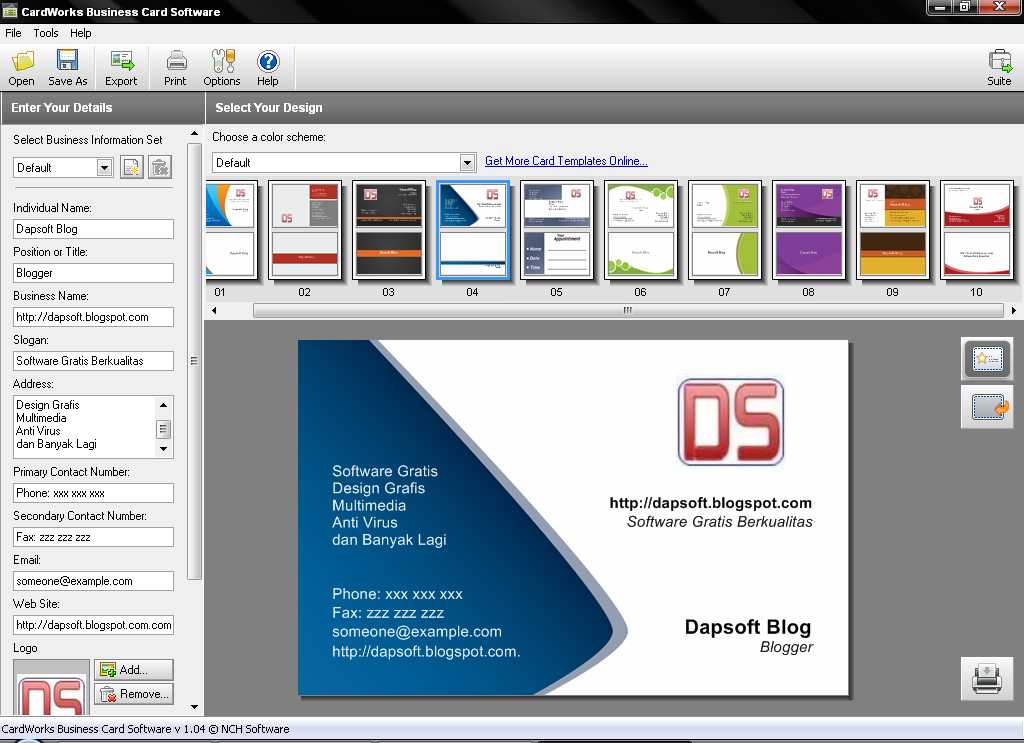This screenshot has height=743, width=1024.
Task: Click the printer icon beside the card preview
Action: click(987, 679)
